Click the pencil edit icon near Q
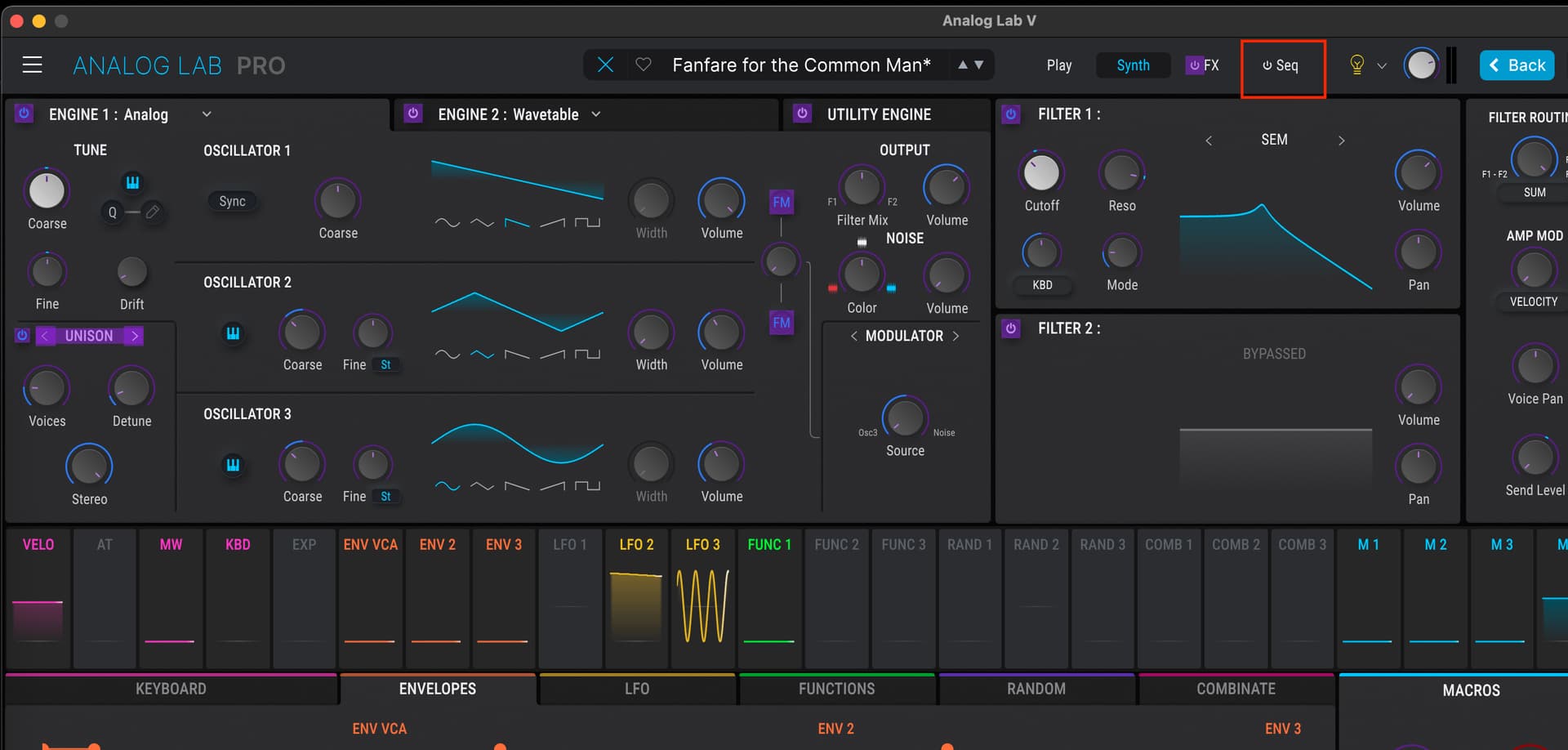Image resolution: width=1568 pixels, height=750 pixels. (153, 212)
